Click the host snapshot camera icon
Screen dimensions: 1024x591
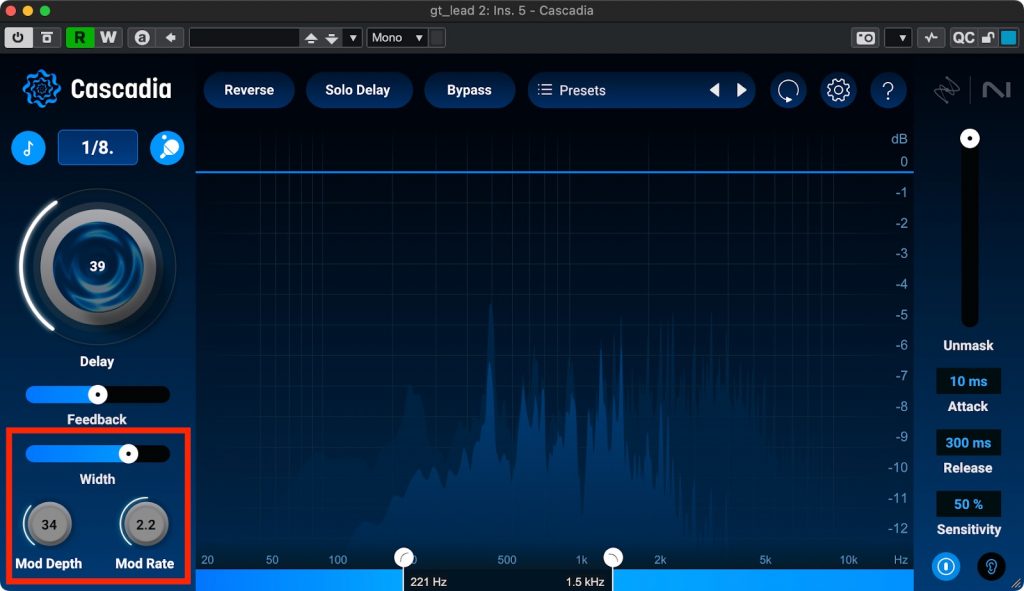coord(865,38)
